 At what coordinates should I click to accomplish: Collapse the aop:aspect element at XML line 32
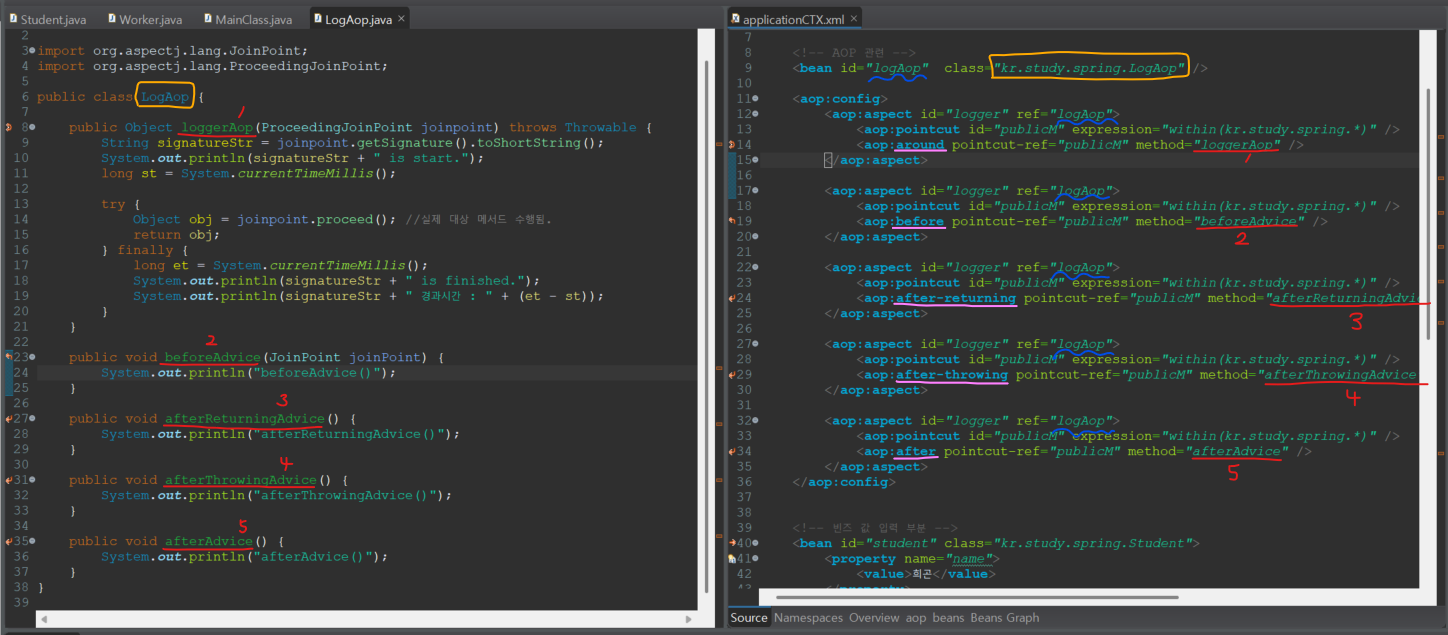(x=755, y=421)
